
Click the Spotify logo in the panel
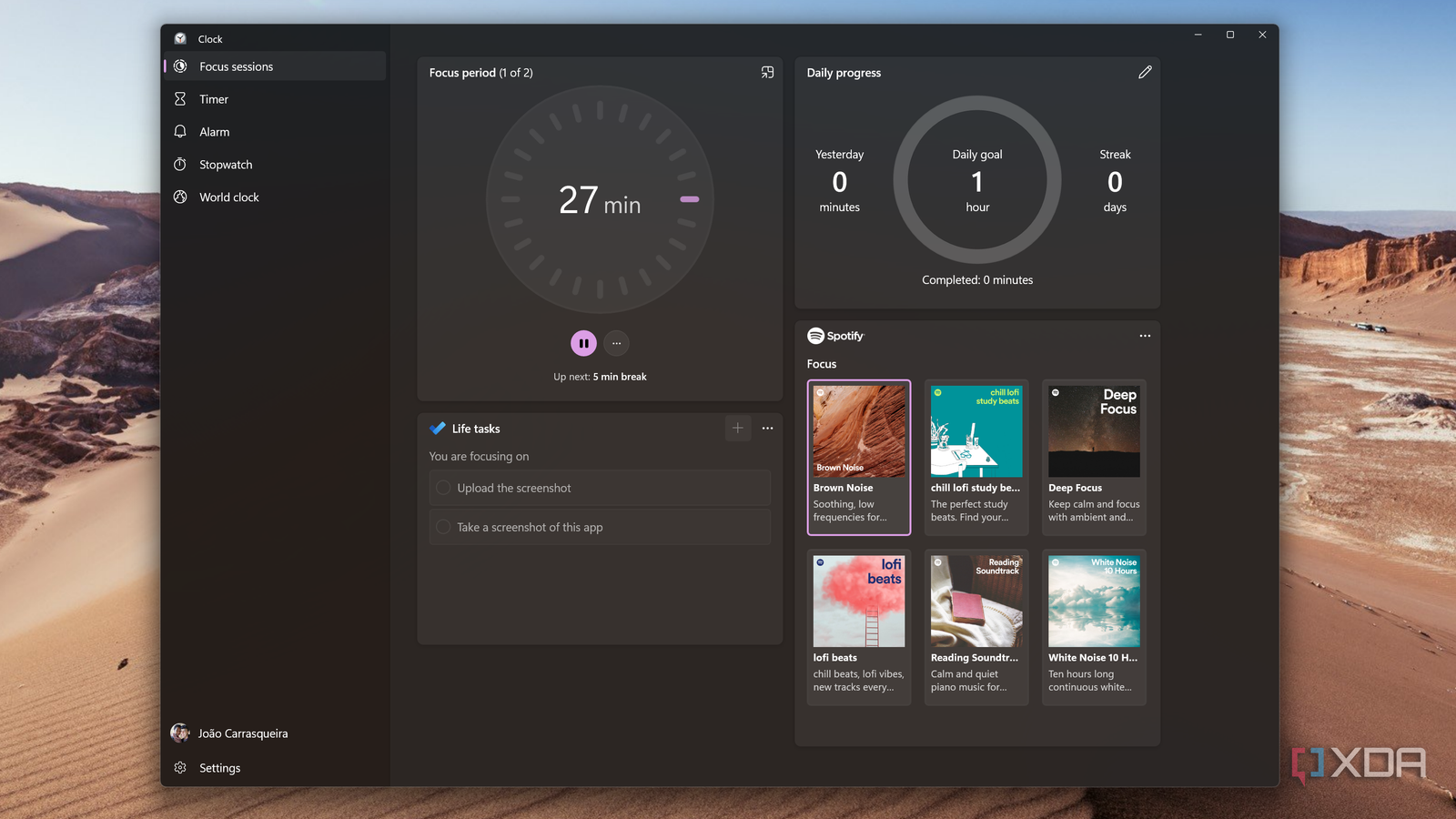(x=835, y=336)
